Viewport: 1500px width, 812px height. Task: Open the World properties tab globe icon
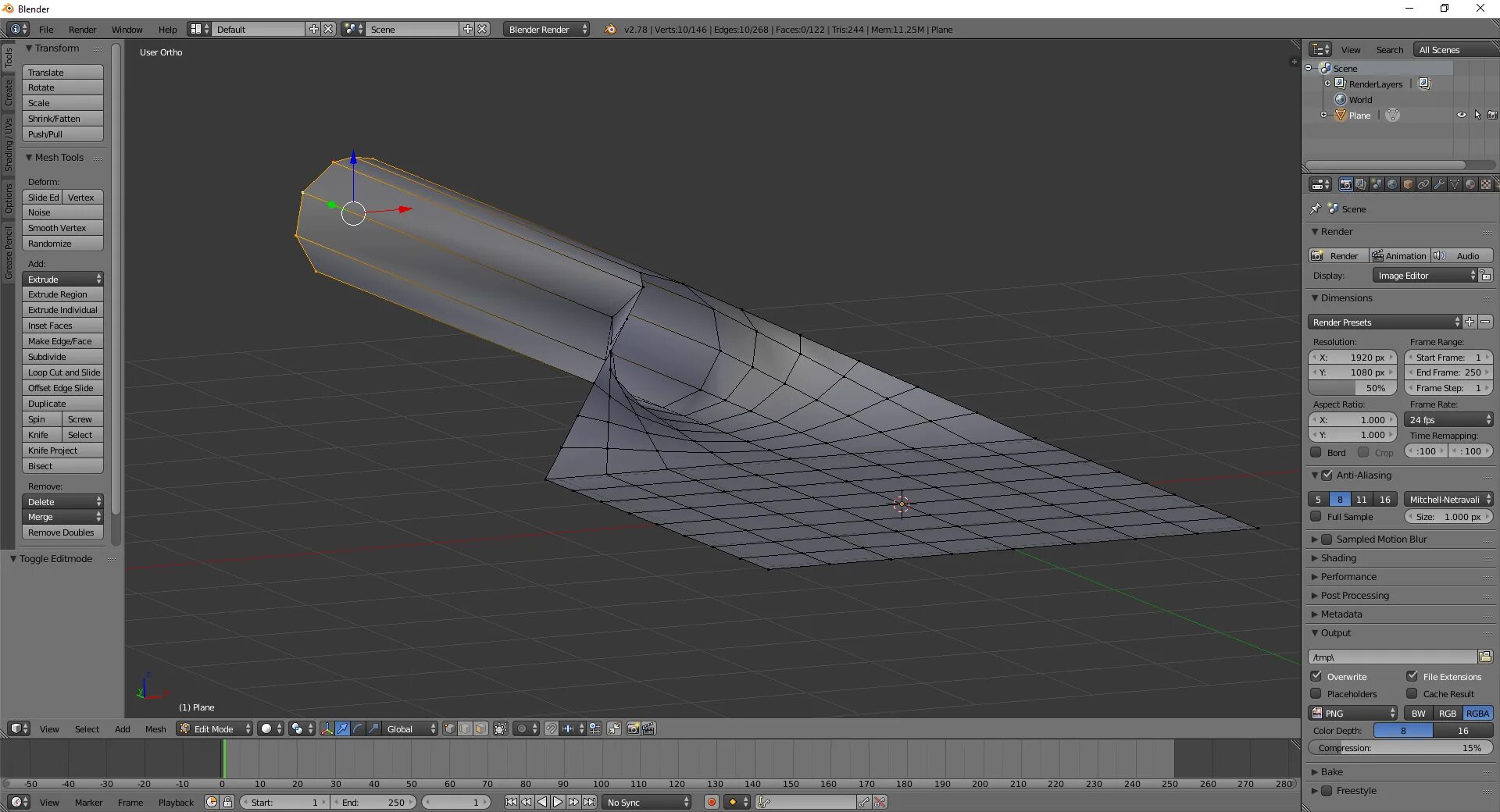pos(1392,183)
